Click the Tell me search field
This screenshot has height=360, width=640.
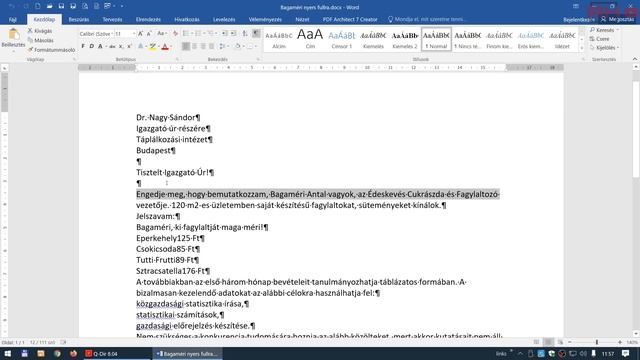(427, 20)
